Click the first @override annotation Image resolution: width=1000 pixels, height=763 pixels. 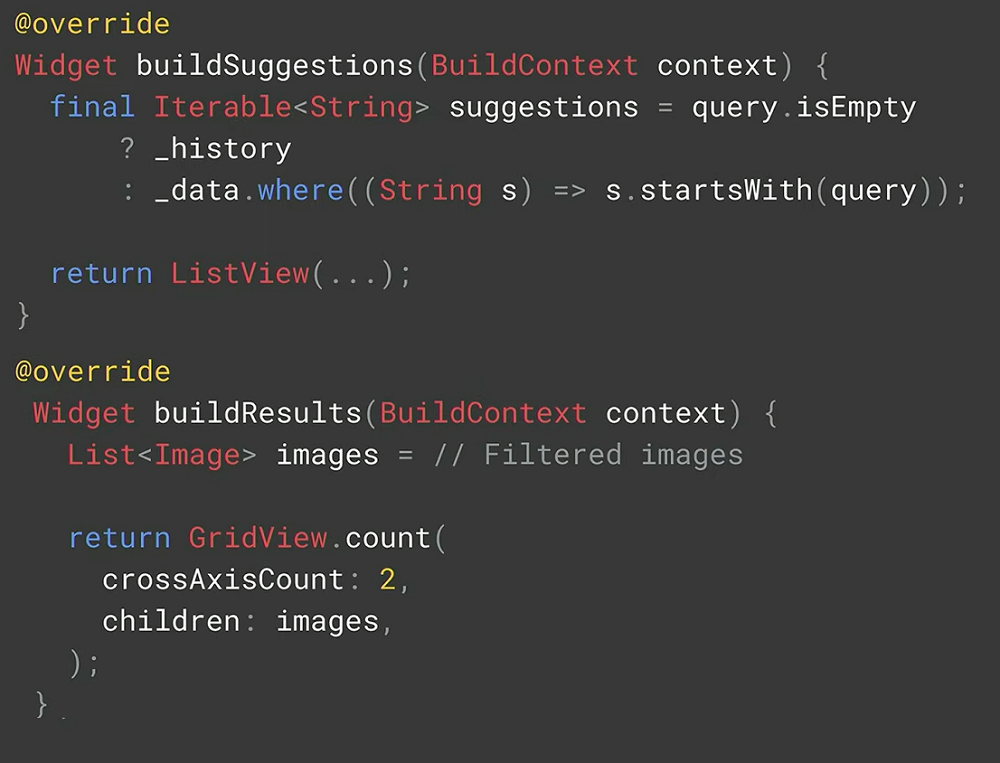click(x=92, y=24)
